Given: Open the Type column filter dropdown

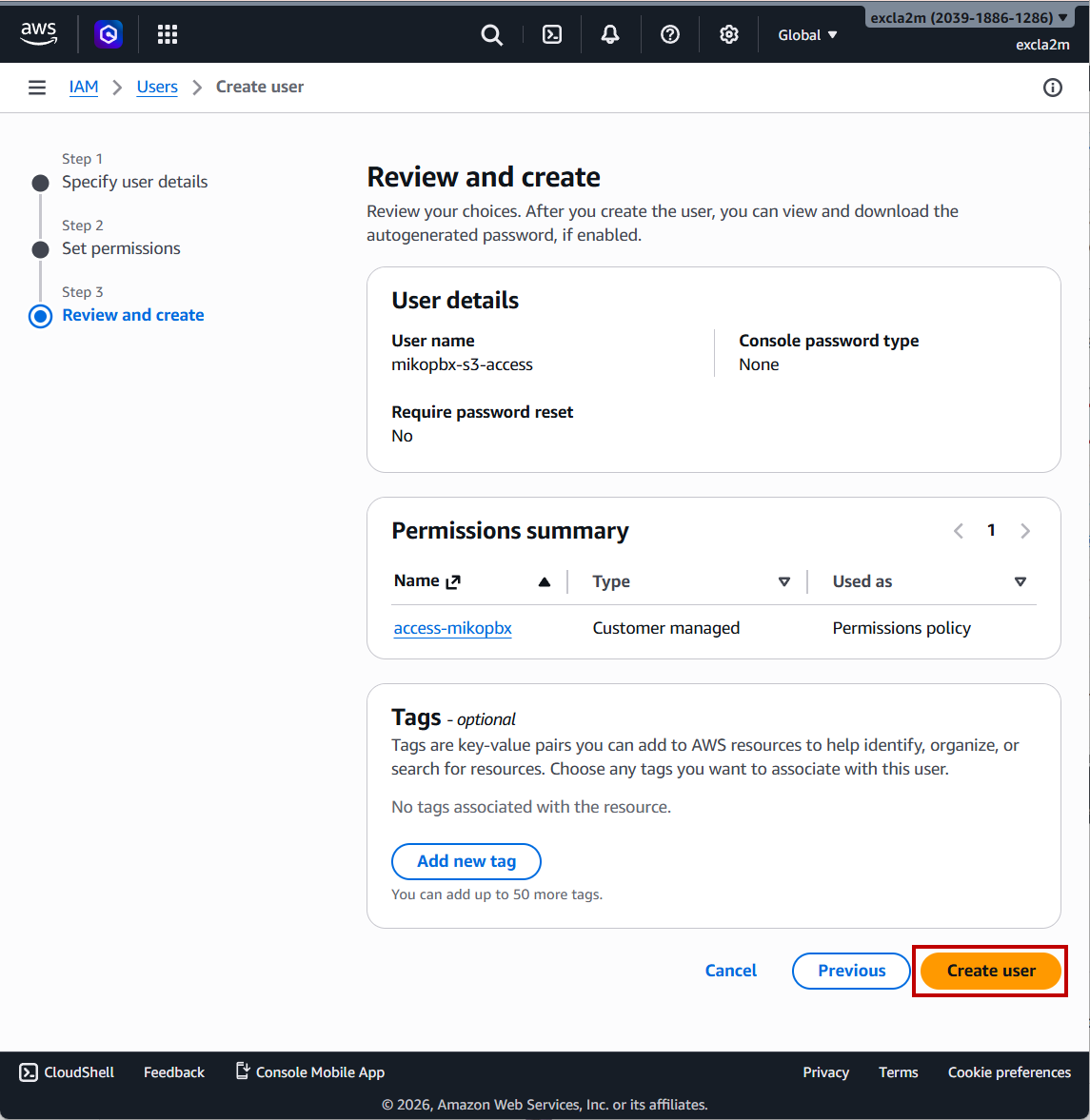Looking at the screenshot, I should (784, 581).
